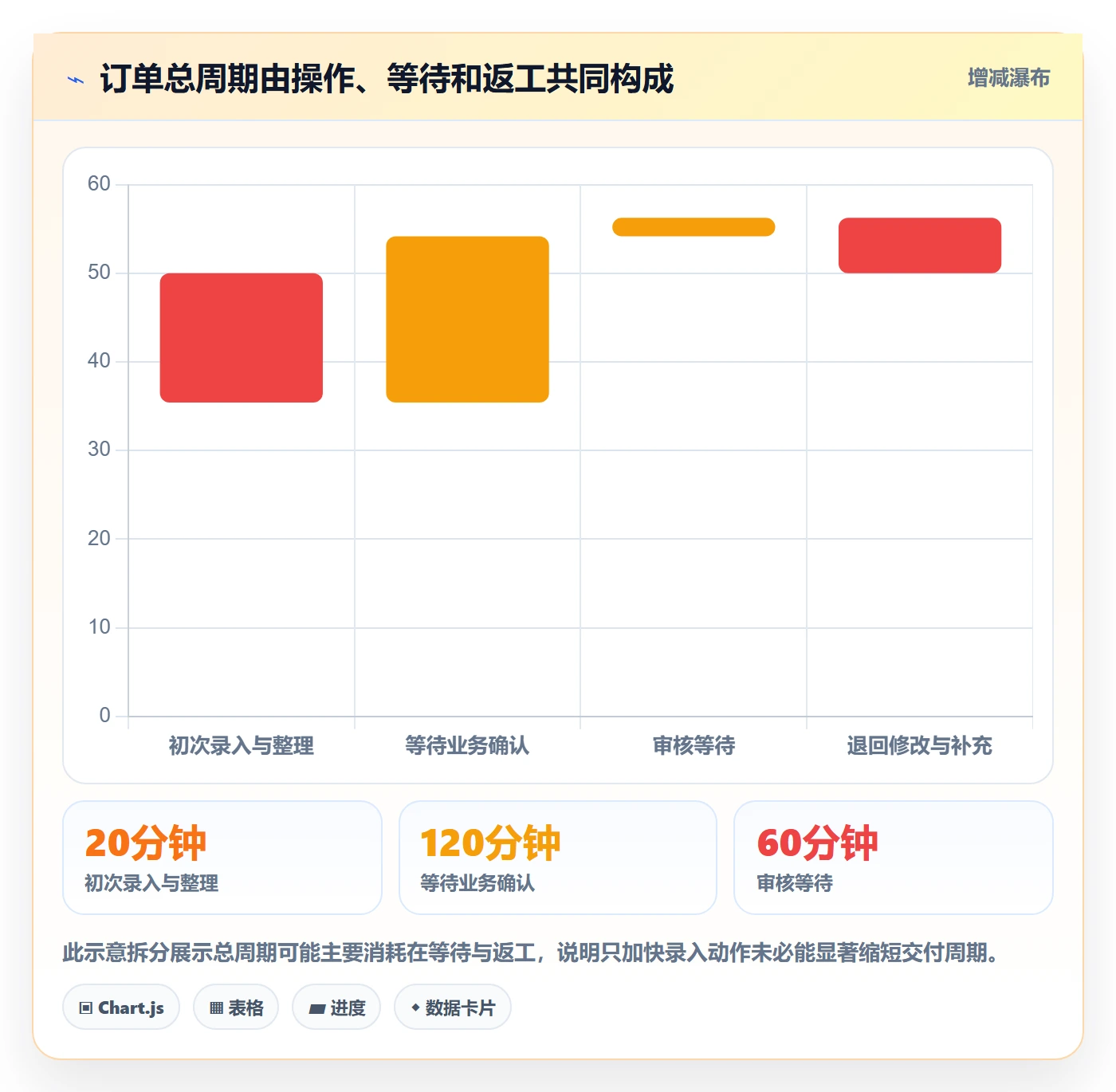Select the 数据卡片 tag chip
Screen dimensions: 1116x1092
coord(453,1008)
